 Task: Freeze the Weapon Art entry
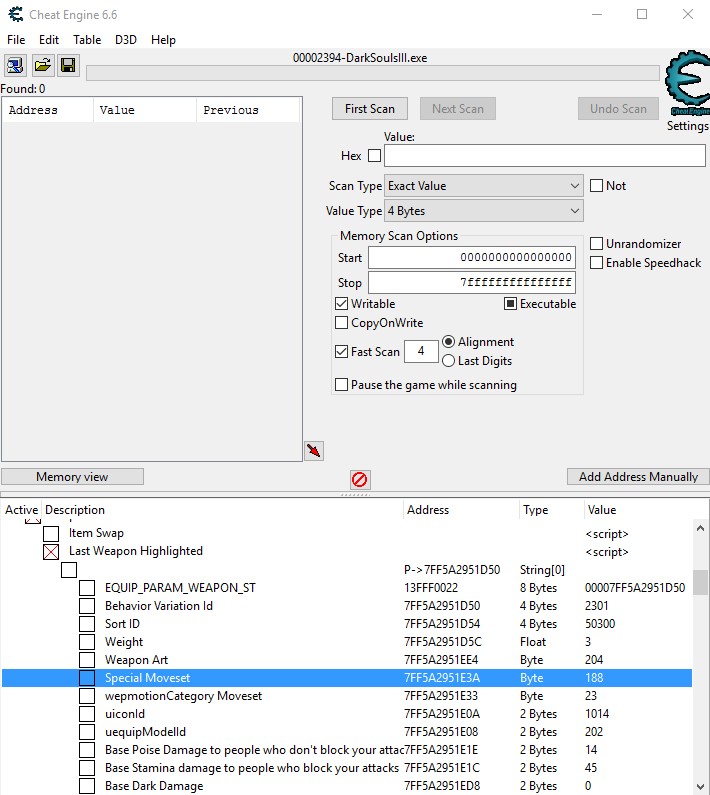87,660
